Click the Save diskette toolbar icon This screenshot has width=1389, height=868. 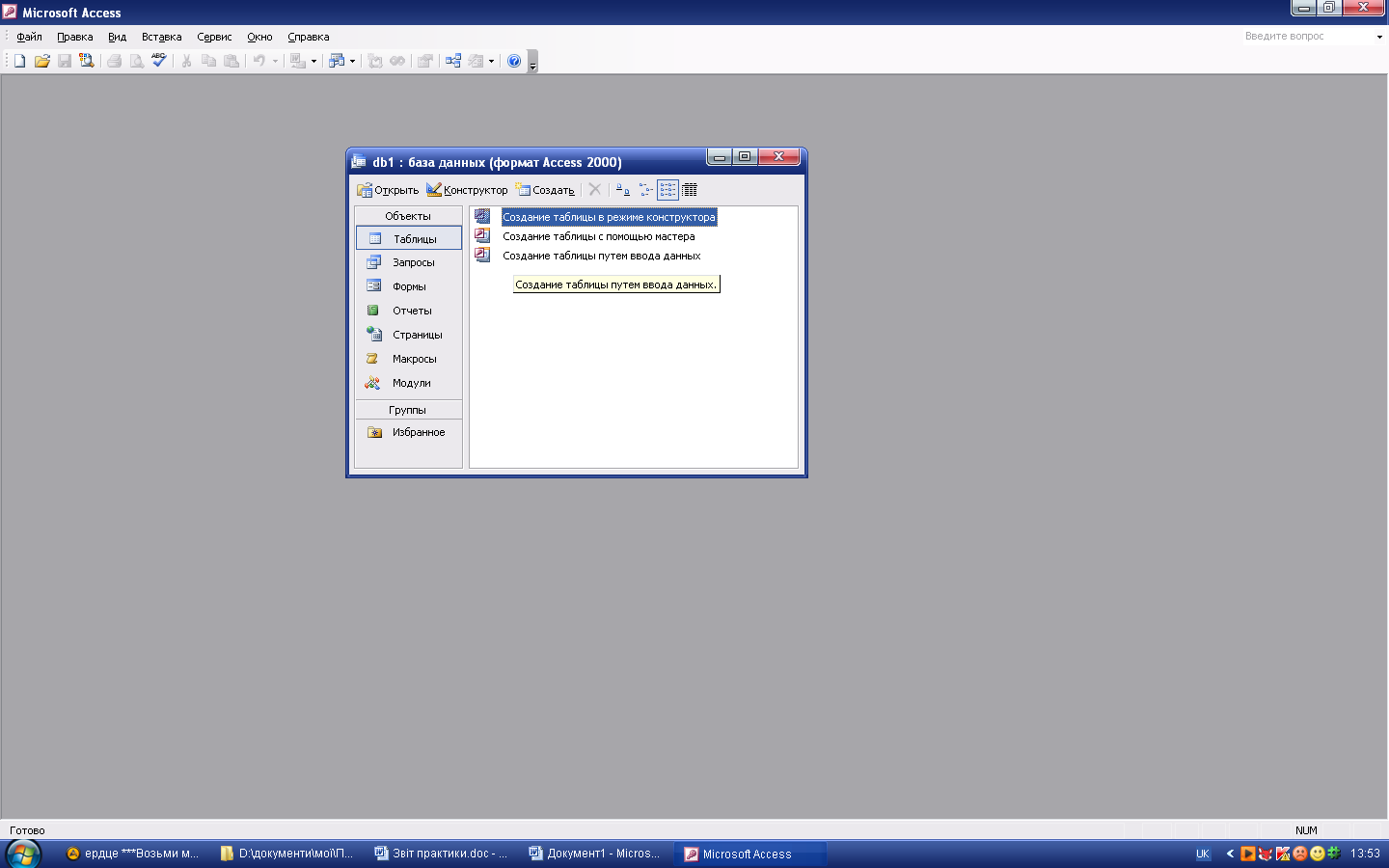coord(64,61)
